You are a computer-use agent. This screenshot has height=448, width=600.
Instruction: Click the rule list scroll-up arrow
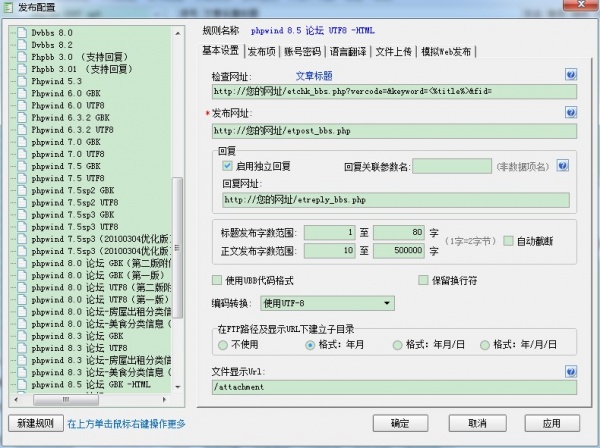pos(178,33)
